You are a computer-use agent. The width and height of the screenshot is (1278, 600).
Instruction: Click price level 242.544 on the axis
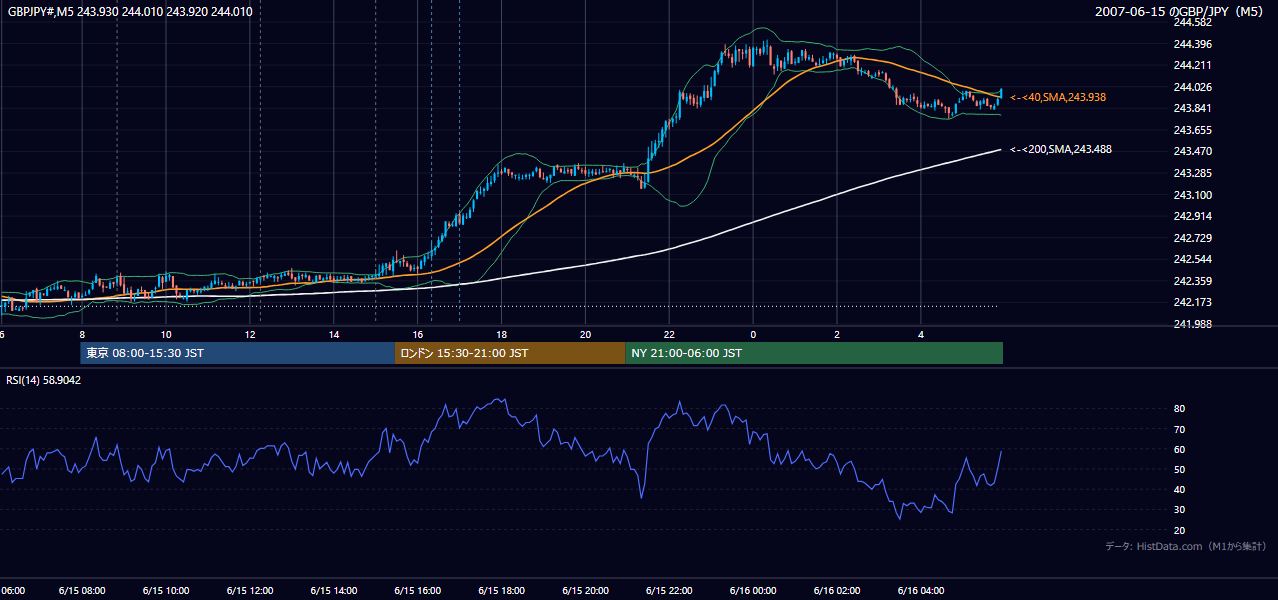[x=1192, y=259]
